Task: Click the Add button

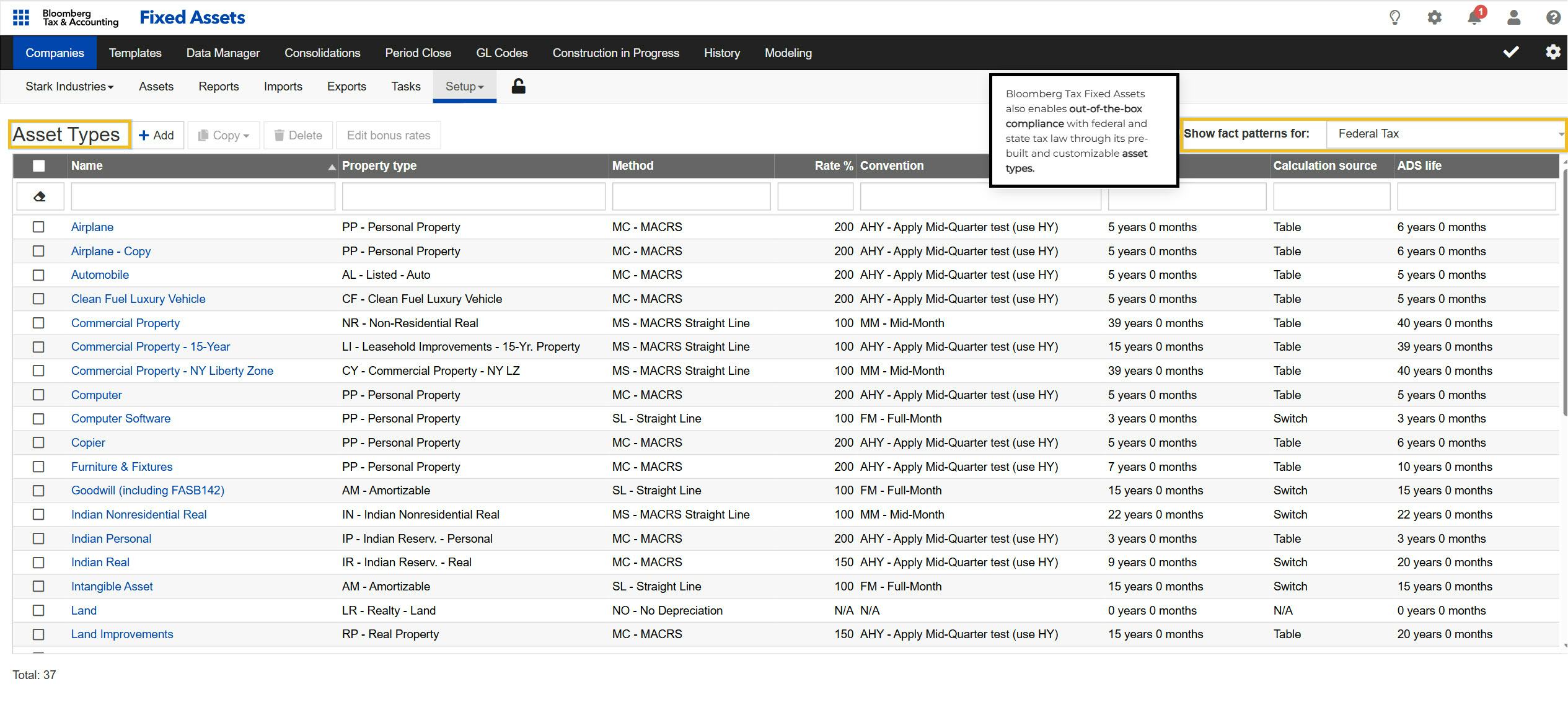Action: tap(157, 135)
